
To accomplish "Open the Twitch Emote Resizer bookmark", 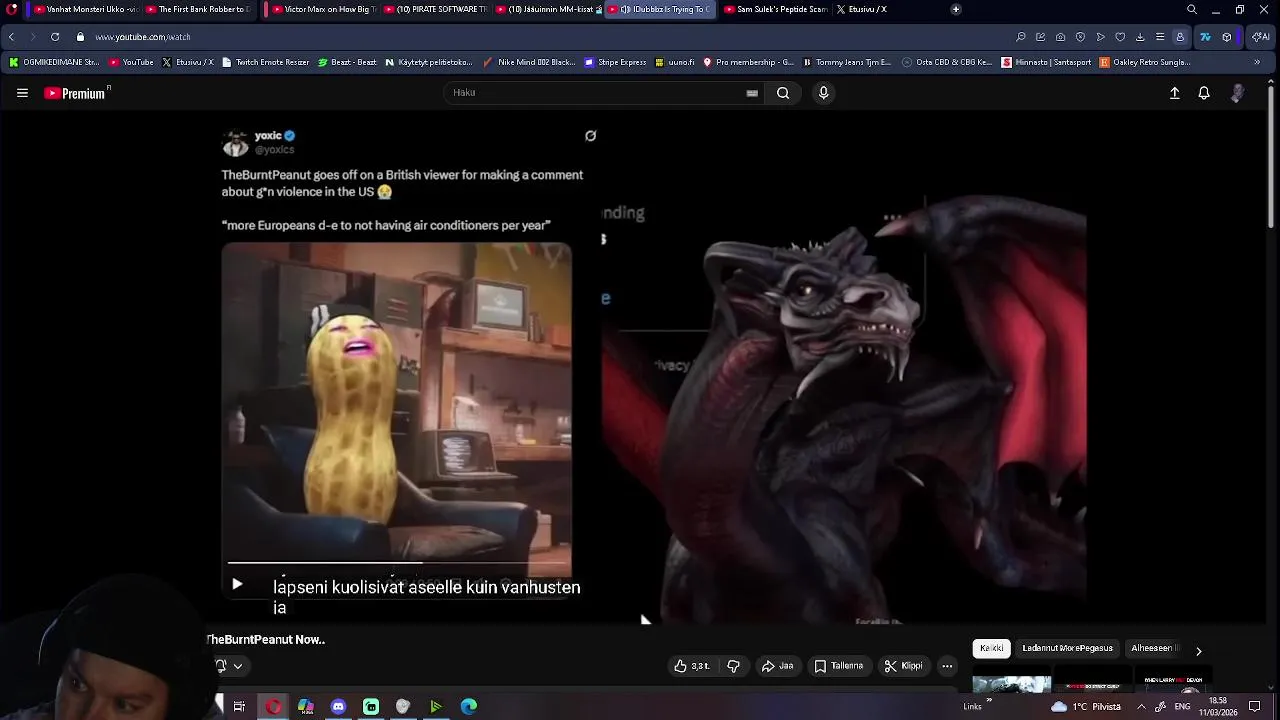I will pyautogui.click(x=265, y=62).
